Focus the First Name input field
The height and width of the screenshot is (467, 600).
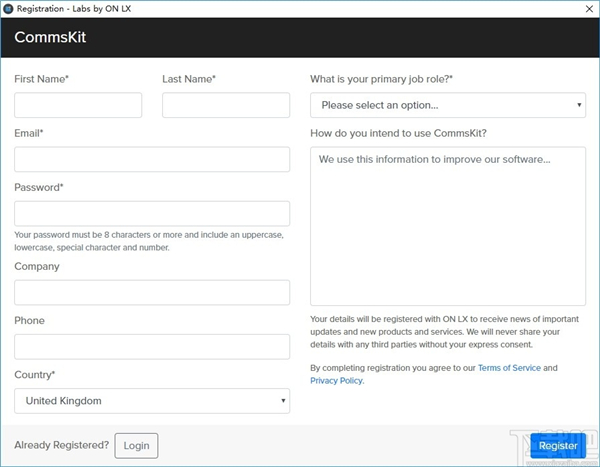pos(78,105)
